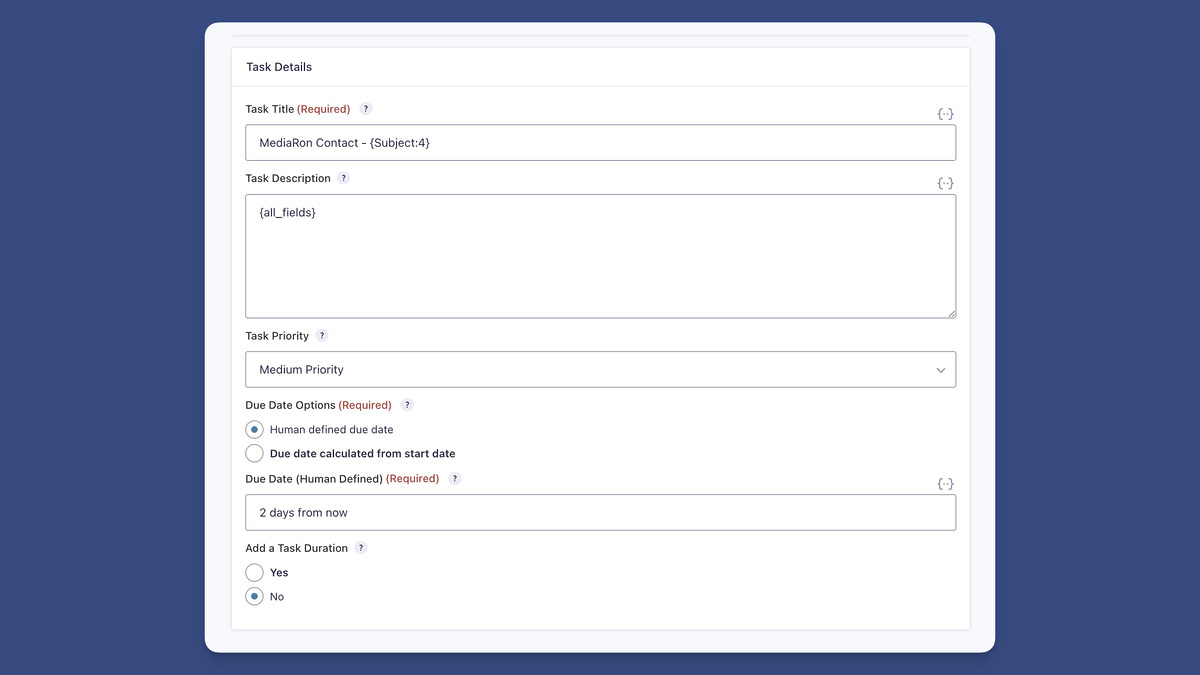Show help for Due Date (Human Defined)
The height and width of the screenshot is (675, 1200).
tap(455, 479)
